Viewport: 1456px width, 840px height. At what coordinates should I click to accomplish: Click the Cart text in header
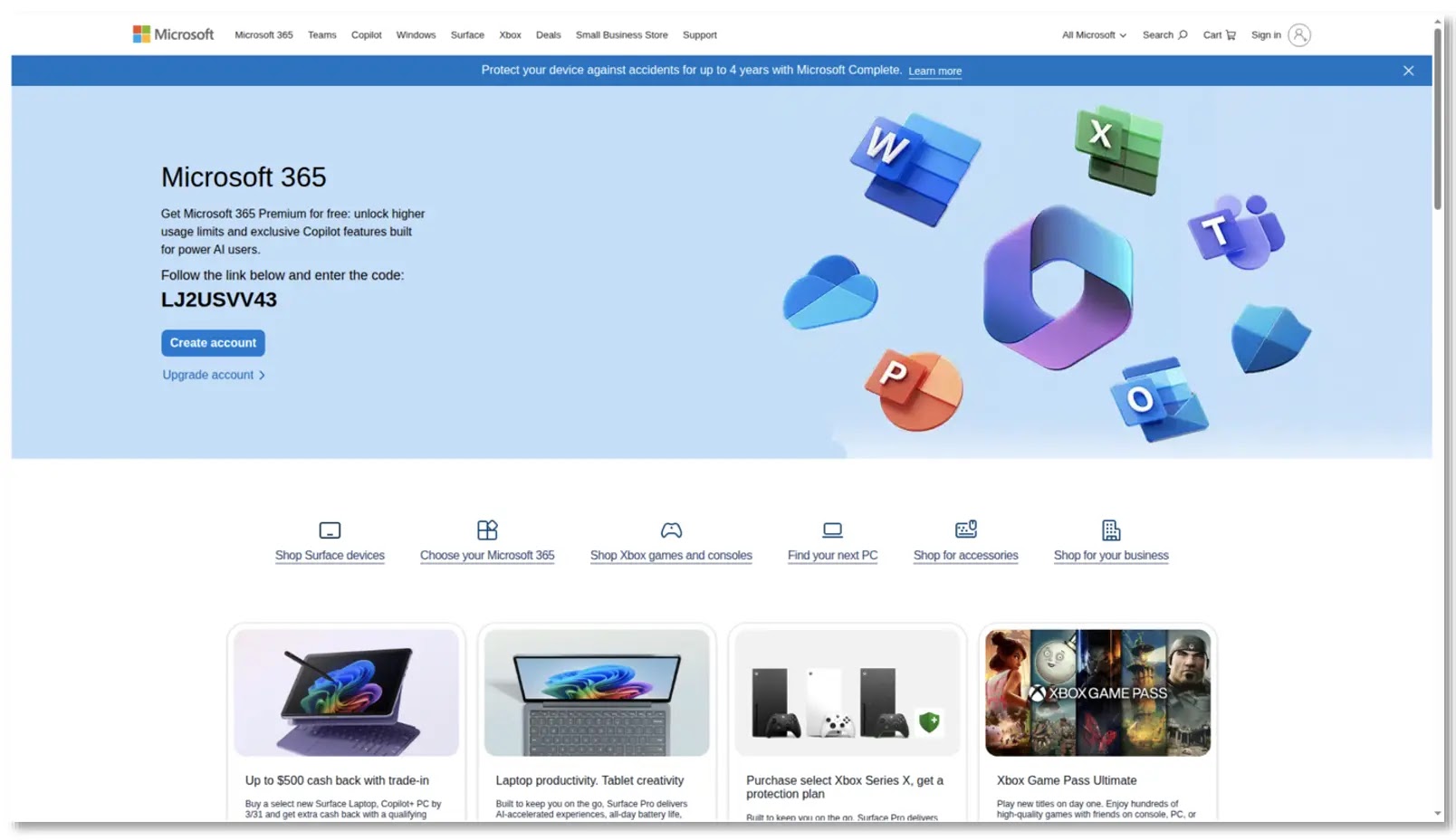click(1212, 34)
